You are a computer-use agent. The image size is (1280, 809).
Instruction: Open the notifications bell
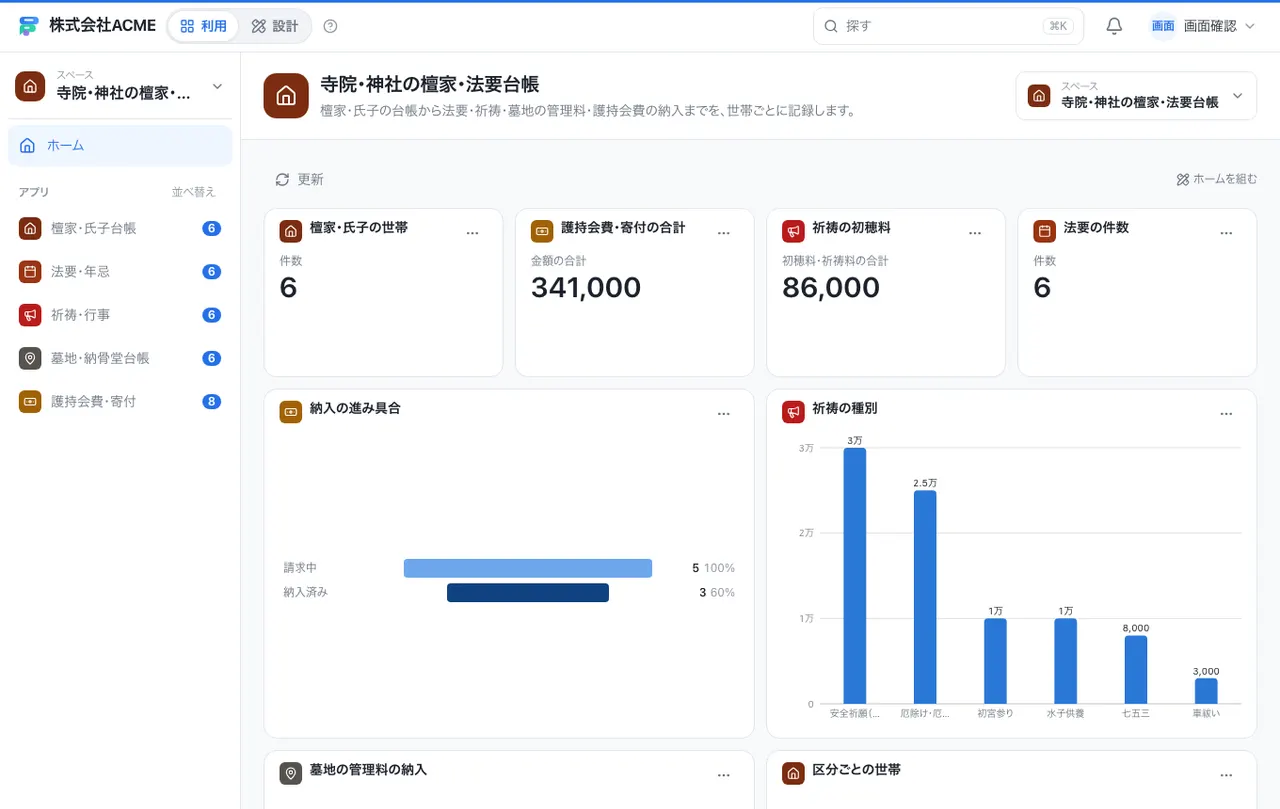coord(1114,26)
